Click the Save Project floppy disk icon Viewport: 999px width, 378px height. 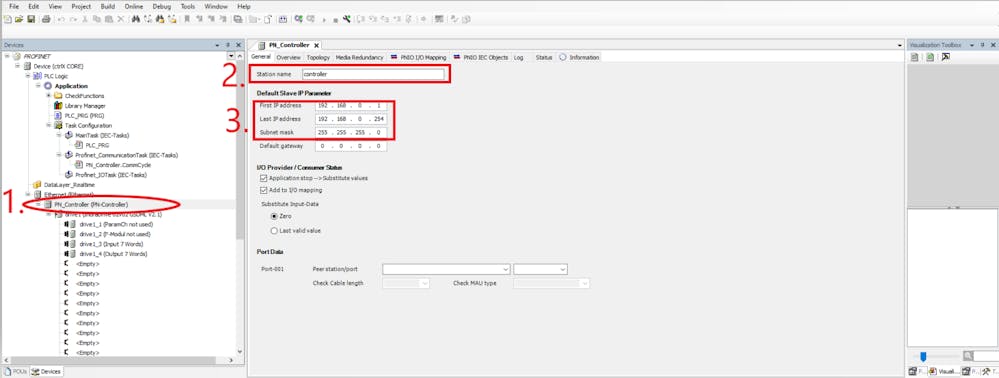31,19
